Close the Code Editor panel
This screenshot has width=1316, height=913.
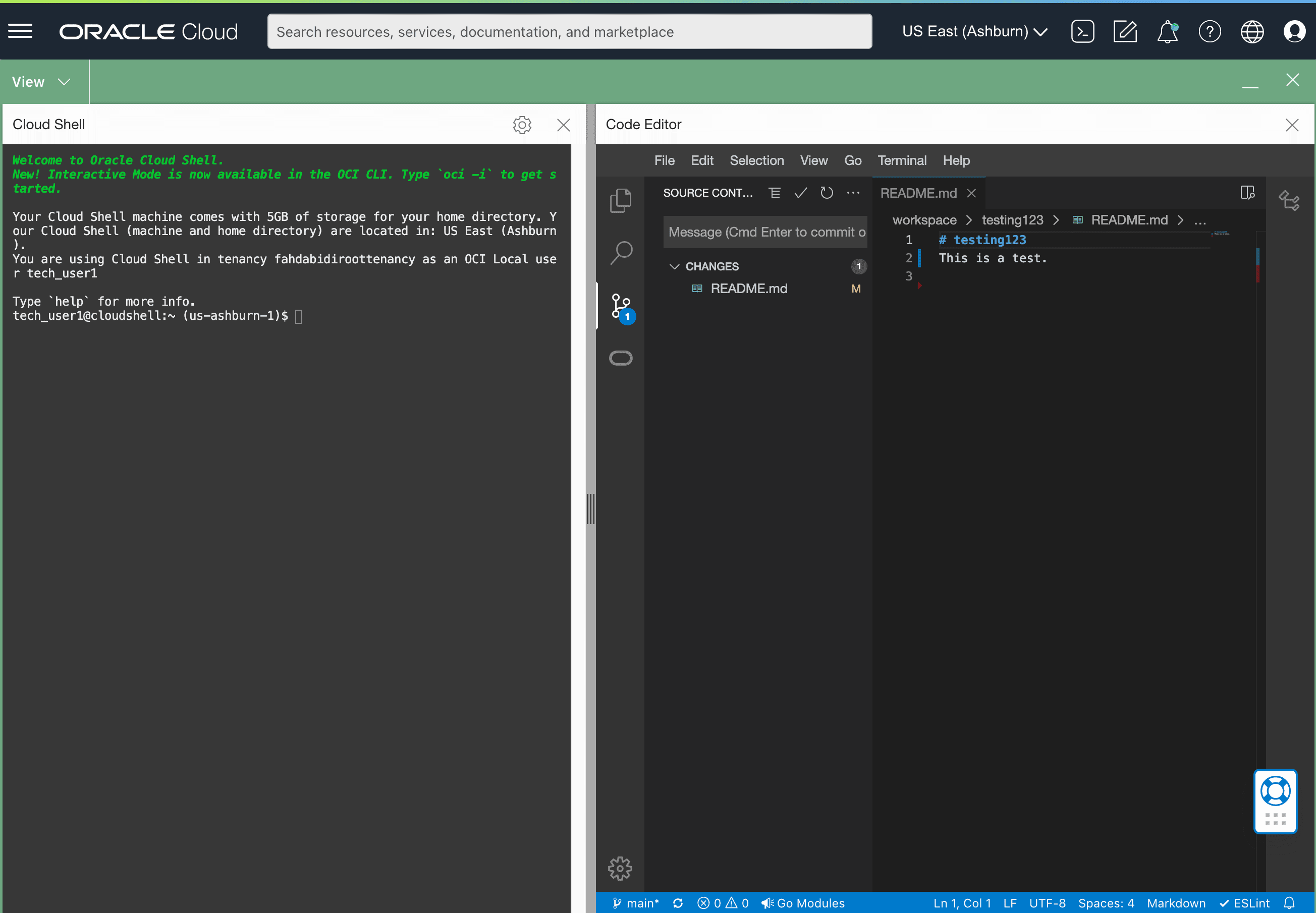[x=1291, y=125]
